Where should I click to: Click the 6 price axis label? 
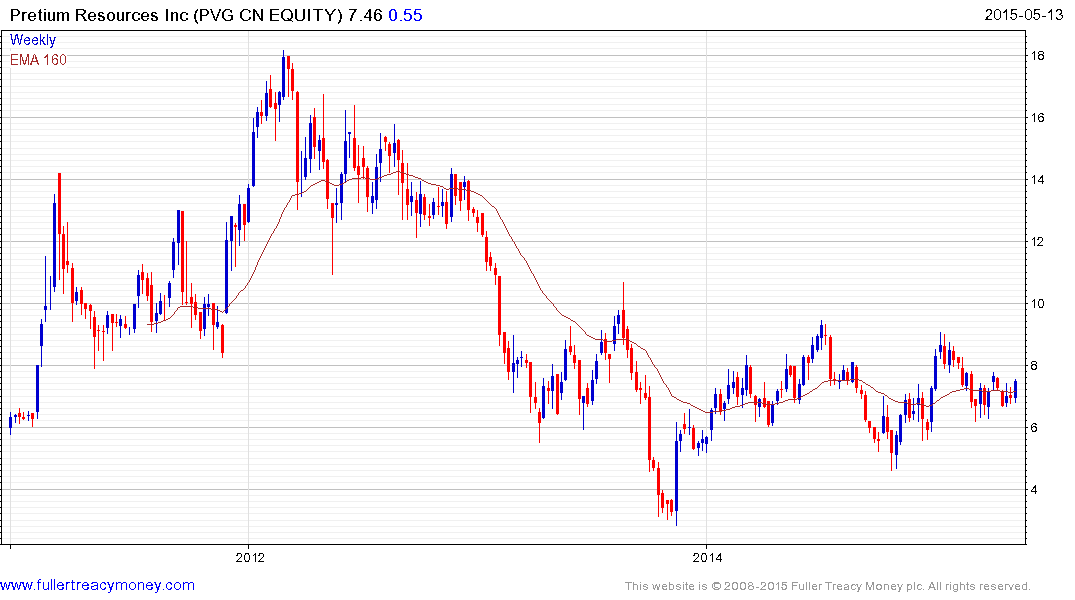(x=1034, y=428)
